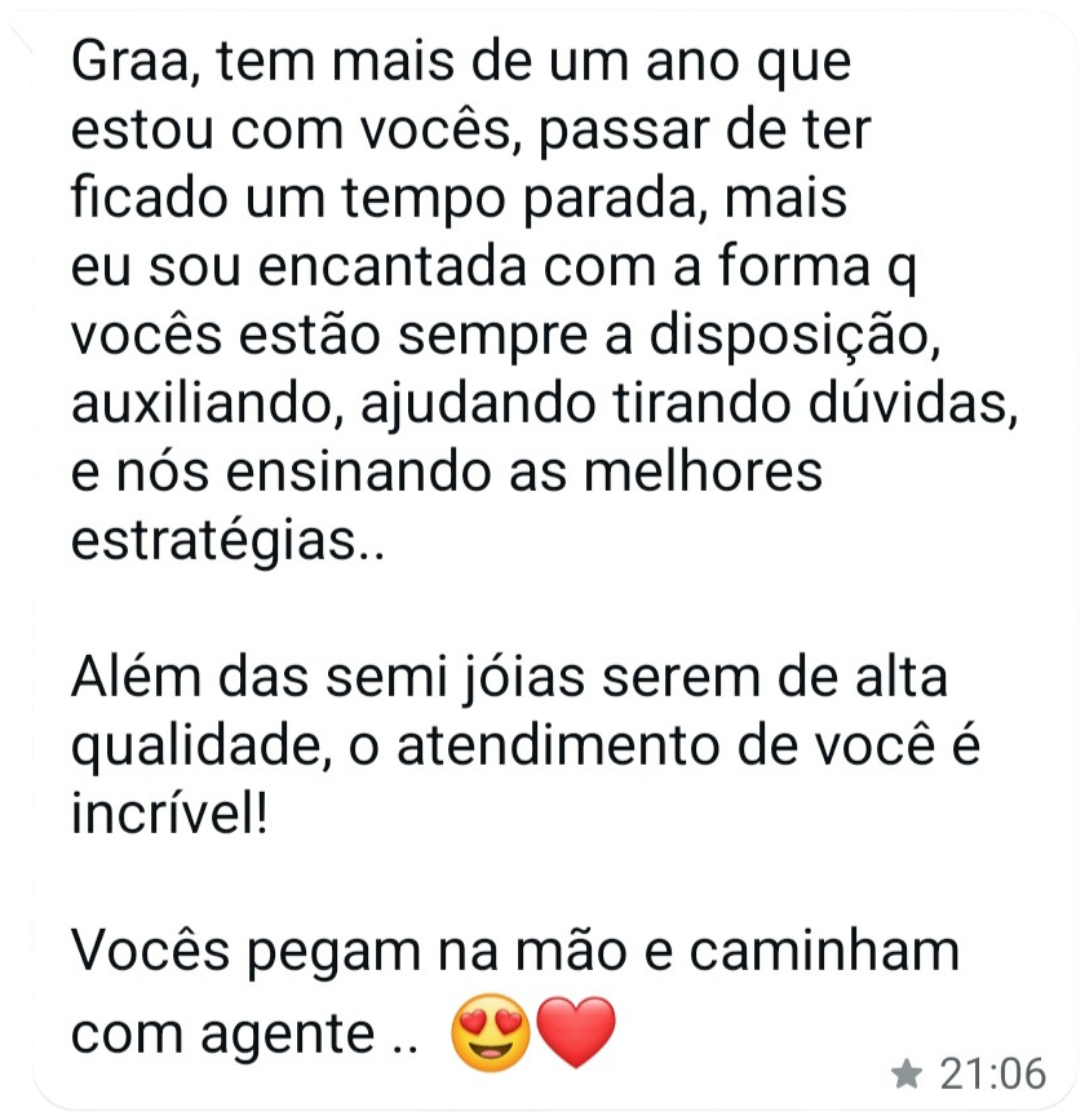Tap the word "agente" in last line
This screenshot has height=1114, width=1080.
[288, 1034]
